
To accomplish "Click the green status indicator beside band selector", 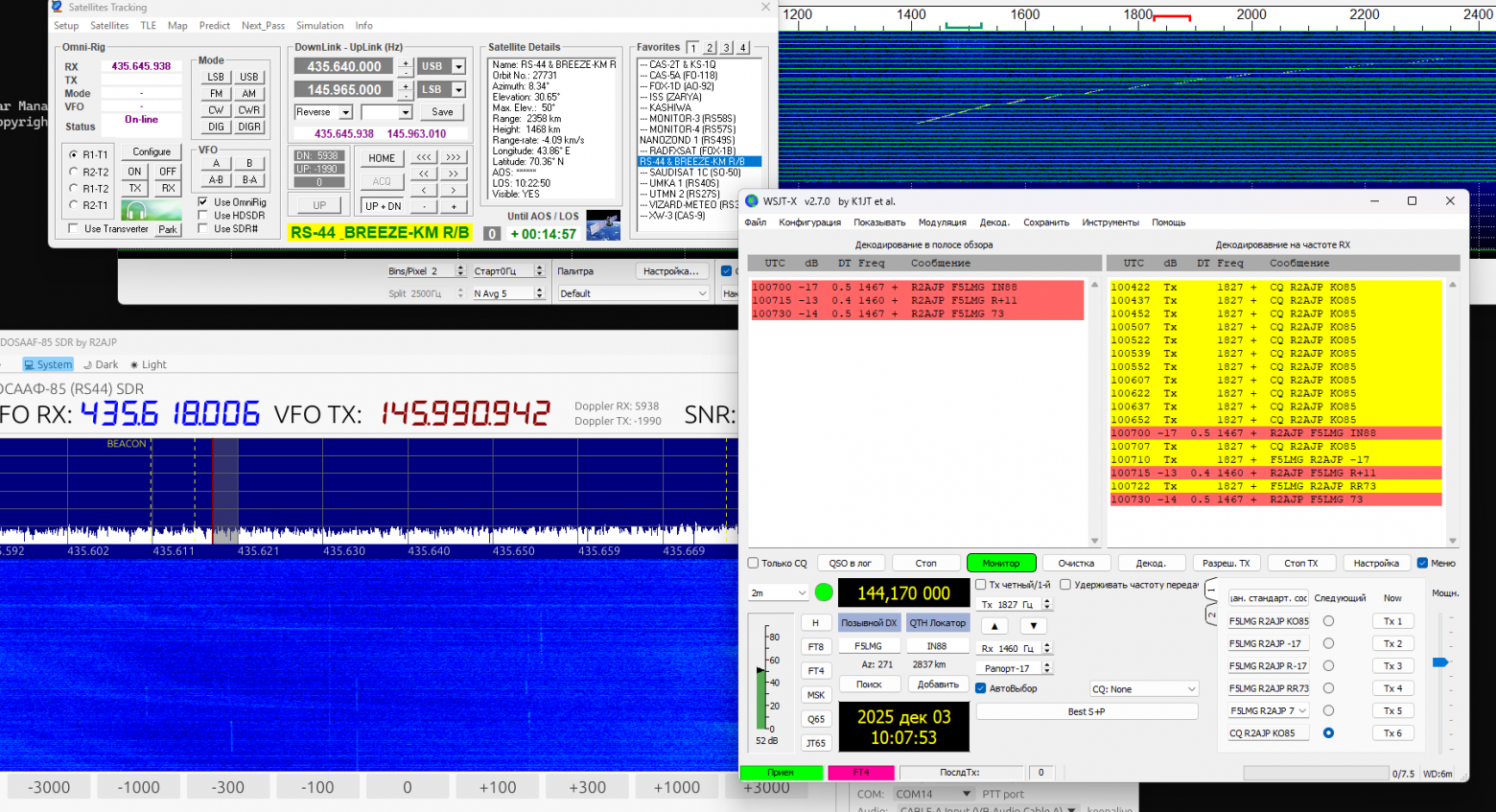I will point(824,592).
